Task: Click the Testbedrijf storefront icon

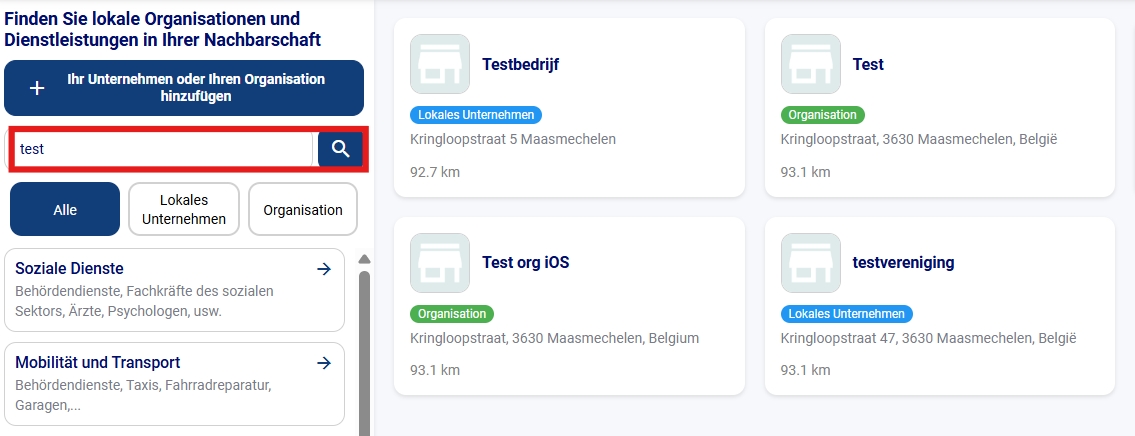Action: click(x=440, y=64)
